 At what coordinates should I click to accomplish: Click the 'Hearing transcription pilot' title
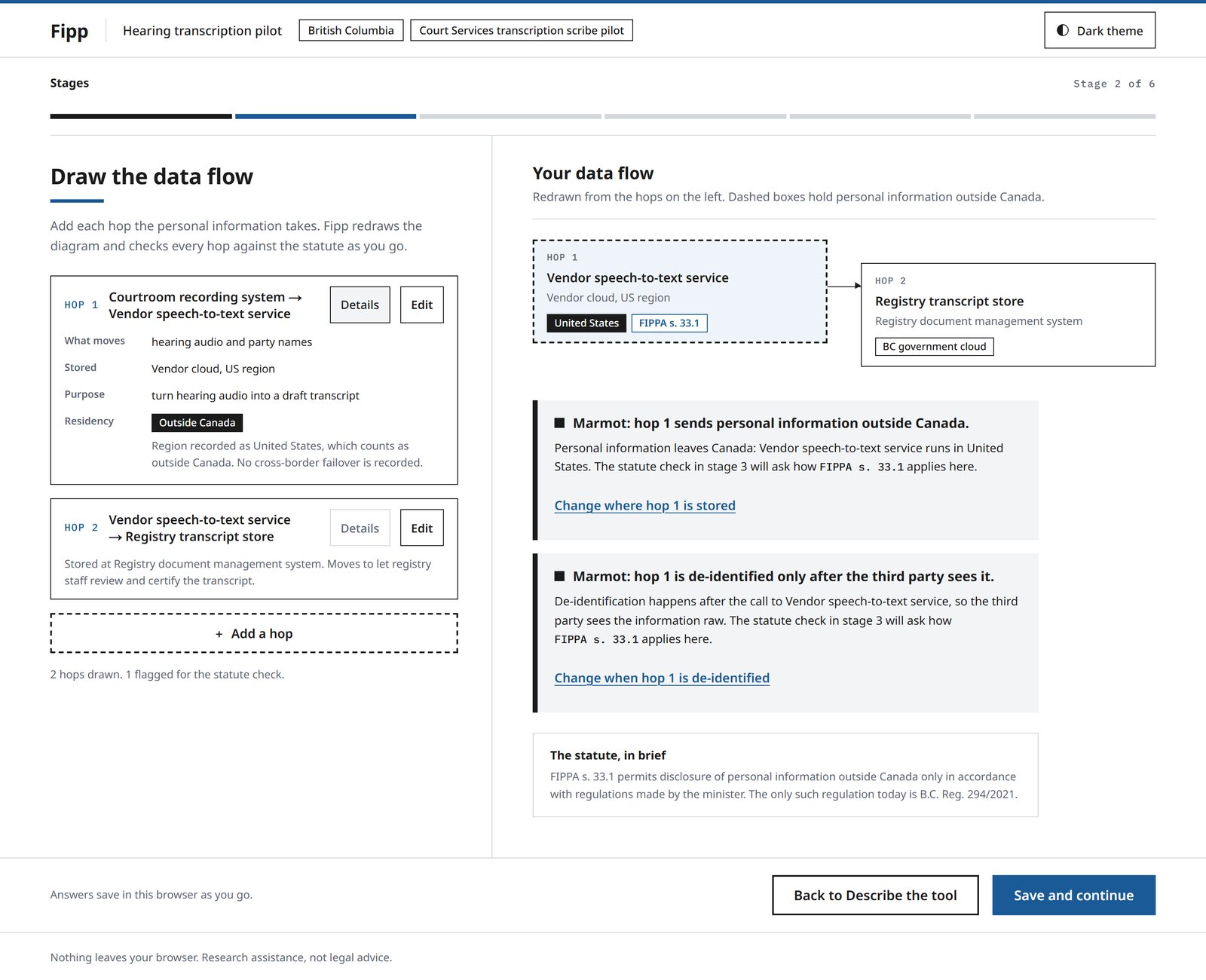[x=202, y=30]
